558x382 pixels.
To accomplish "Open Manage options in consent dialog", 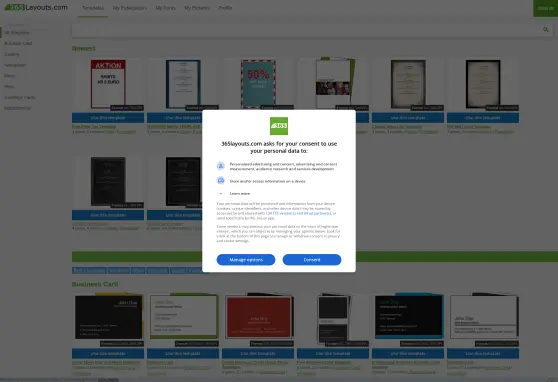I will tap(246, 260).
